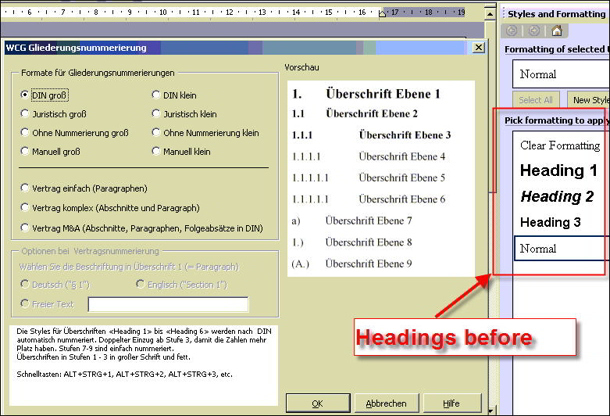Pick the Juristisch klein option

click(x=156, y=114)
